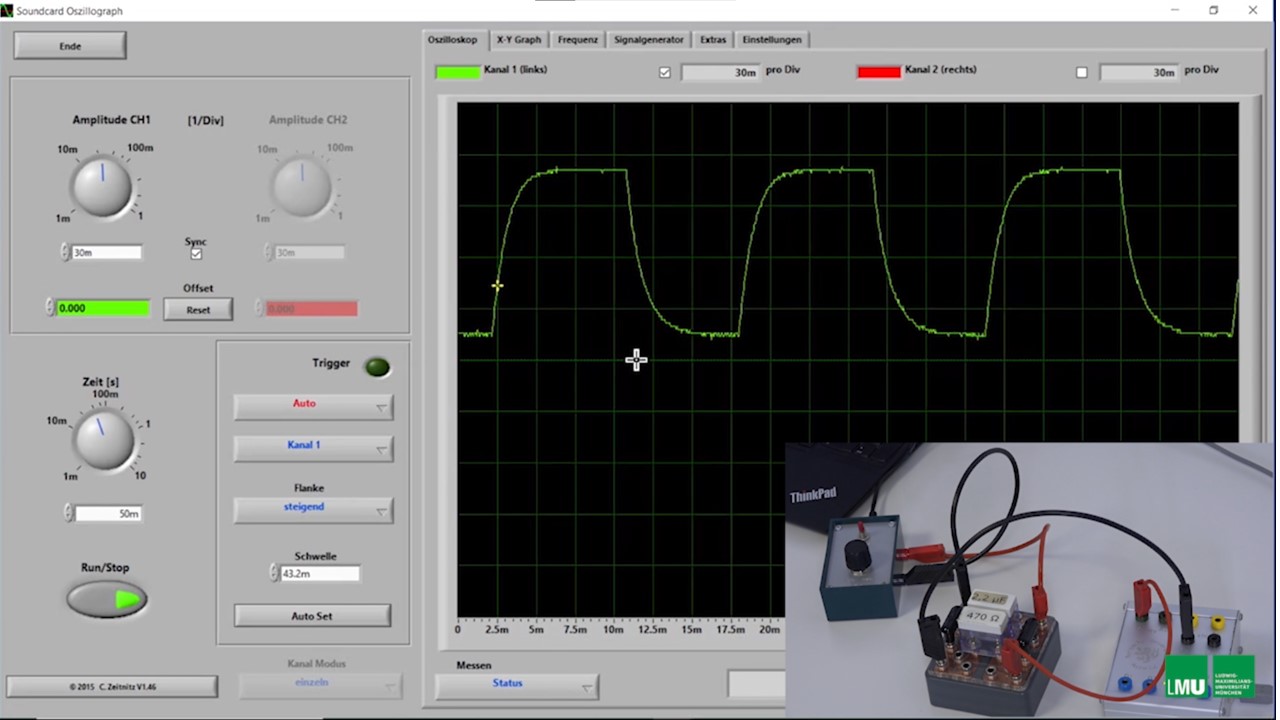The image size is (1280, 720).
Task: Click the Schwelle threshold input field
Action: click(x=319, y=574)
